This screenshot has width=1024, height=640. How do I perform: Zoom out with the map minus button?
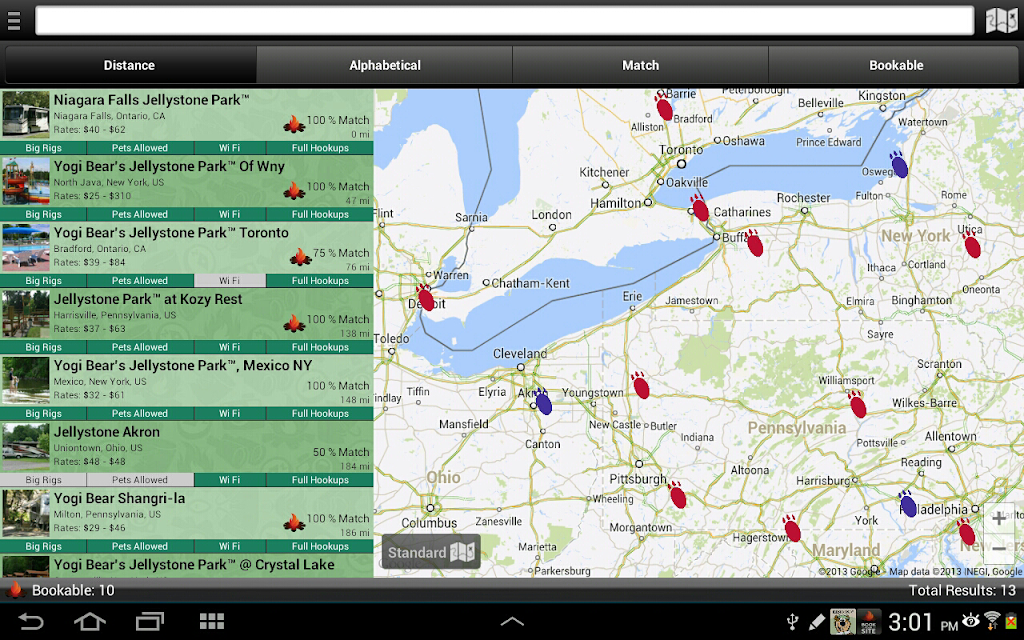tap(999, 549)
